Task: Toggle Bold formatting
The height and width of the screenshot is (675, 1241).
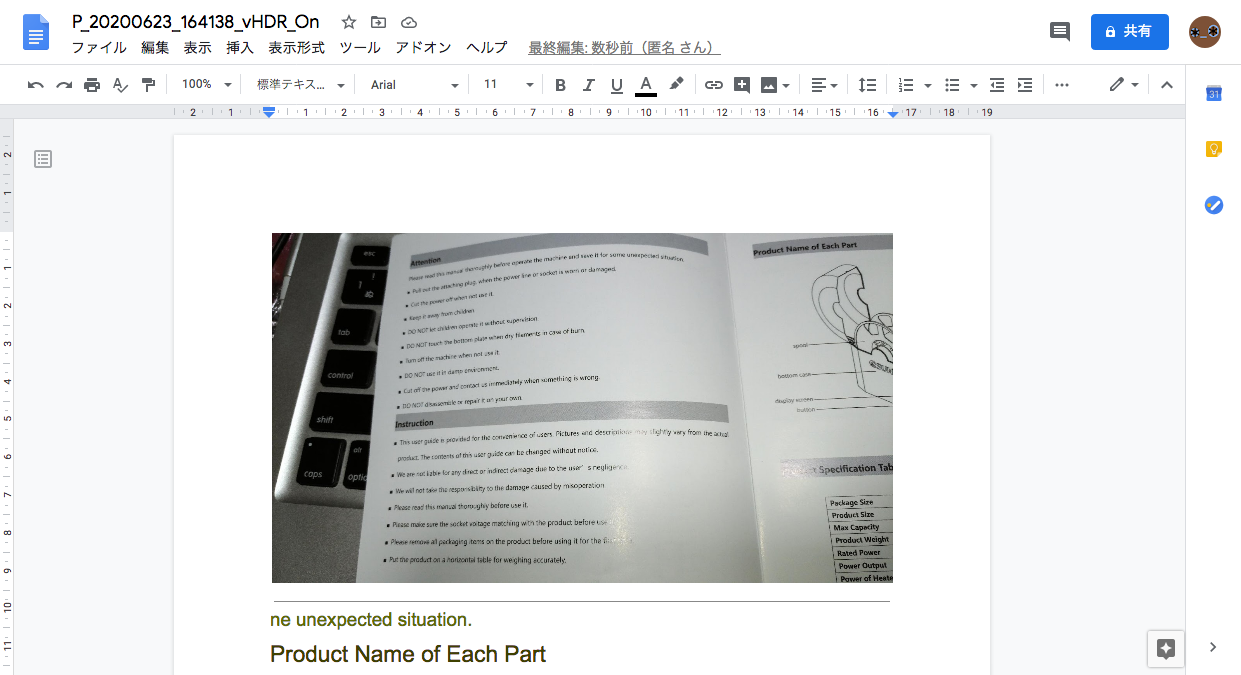Action: (x=560, y=85)
